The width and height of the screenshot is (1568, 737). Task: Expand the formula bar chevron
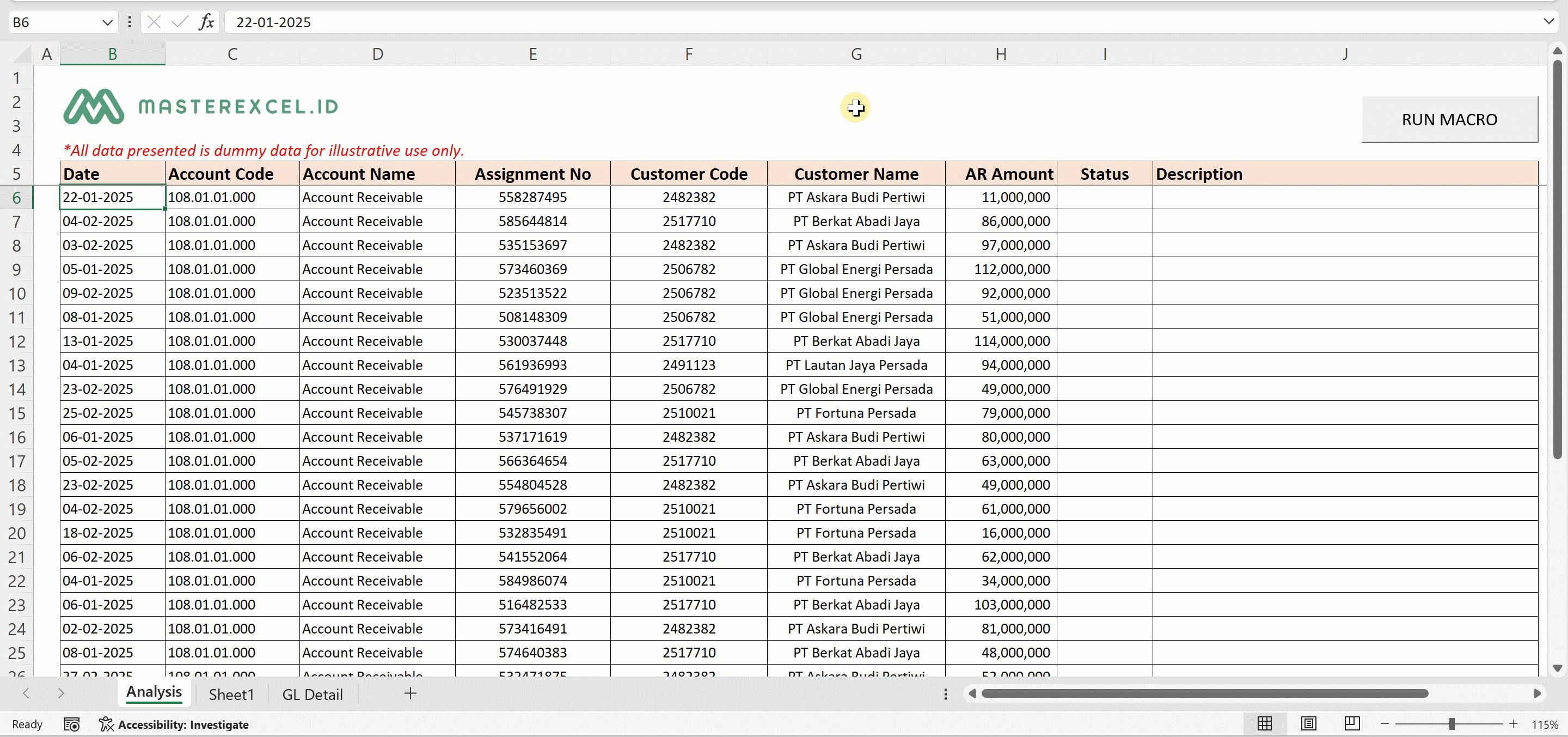click(1548, 22)
